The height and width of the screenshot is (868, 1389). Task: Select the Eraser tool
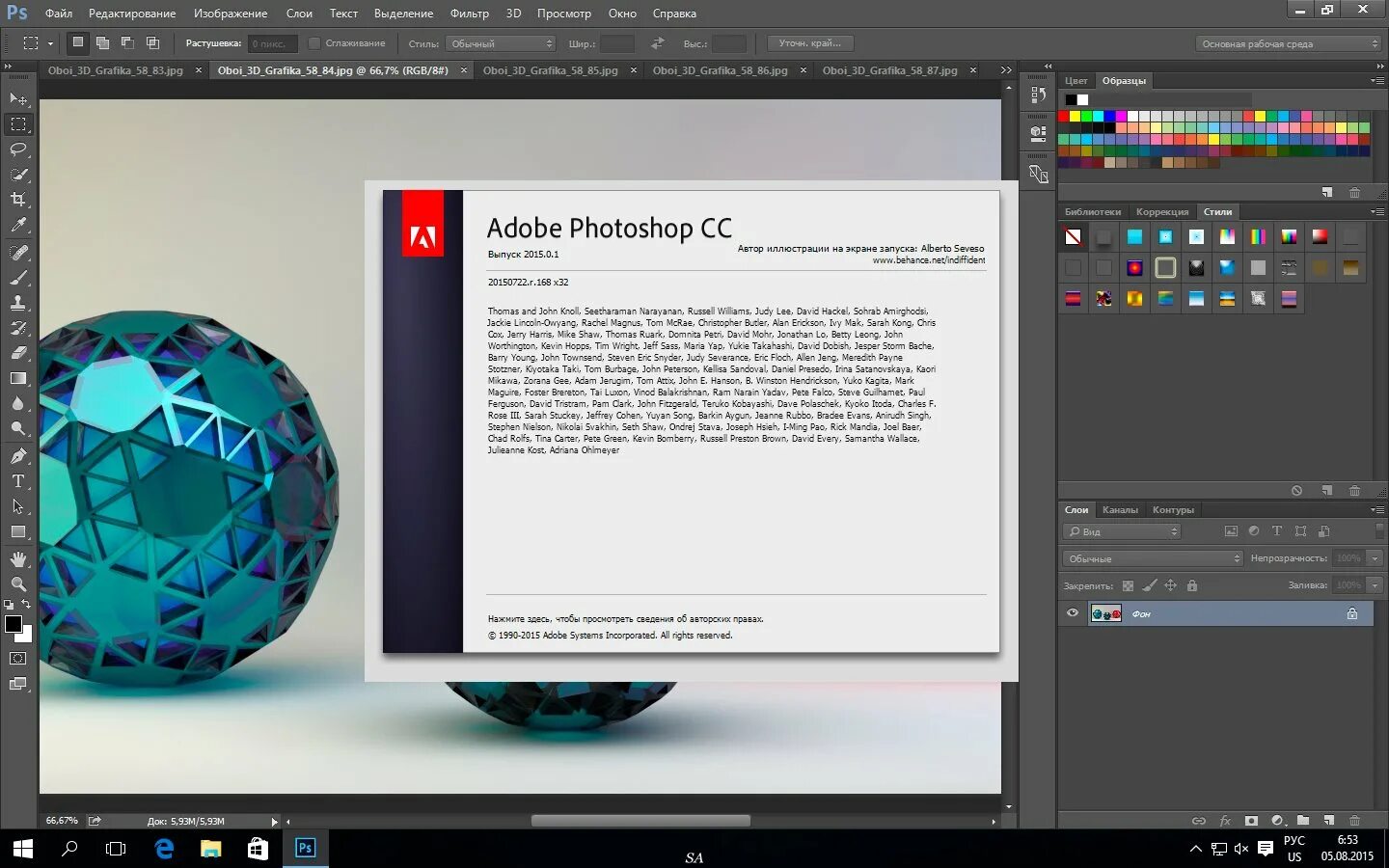[x=18, y=353]
